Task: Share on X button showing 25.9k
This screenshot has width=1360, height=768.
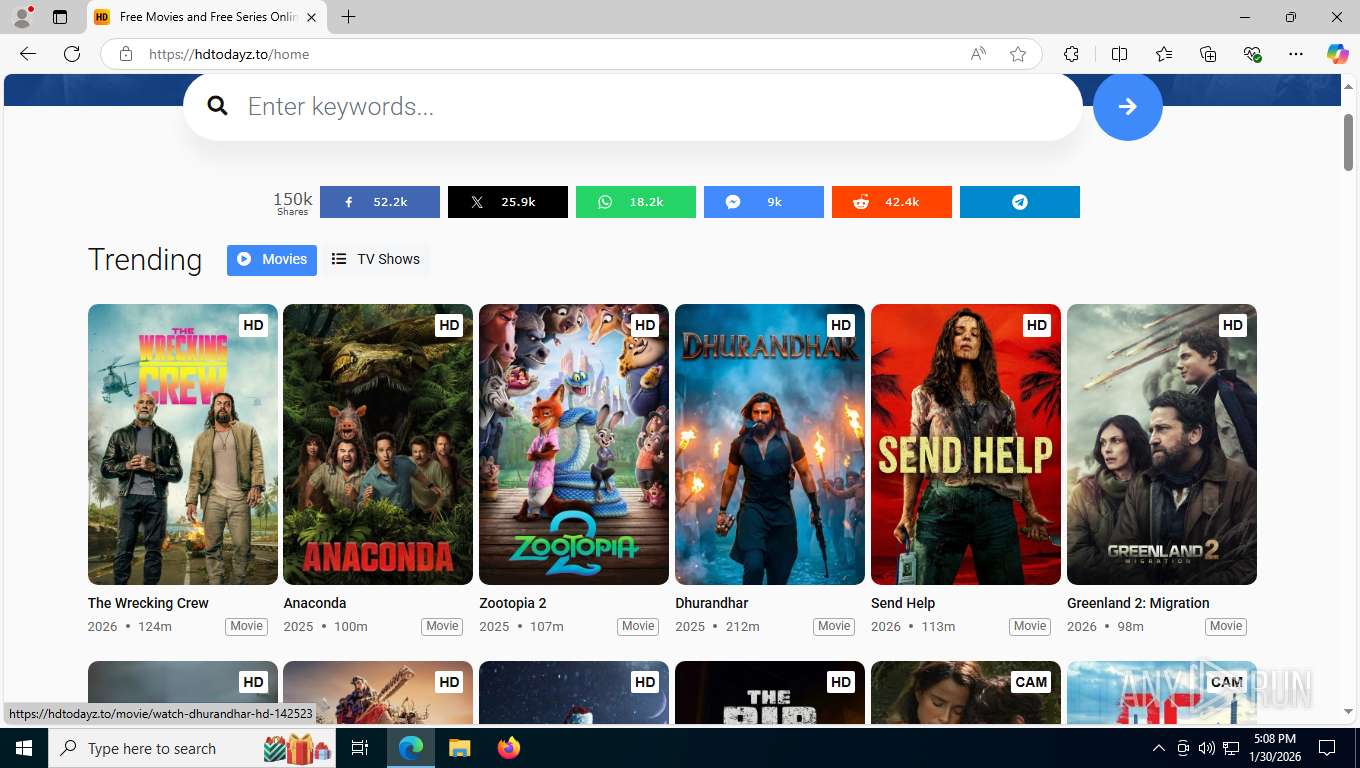Action: (x=508, y=202)
